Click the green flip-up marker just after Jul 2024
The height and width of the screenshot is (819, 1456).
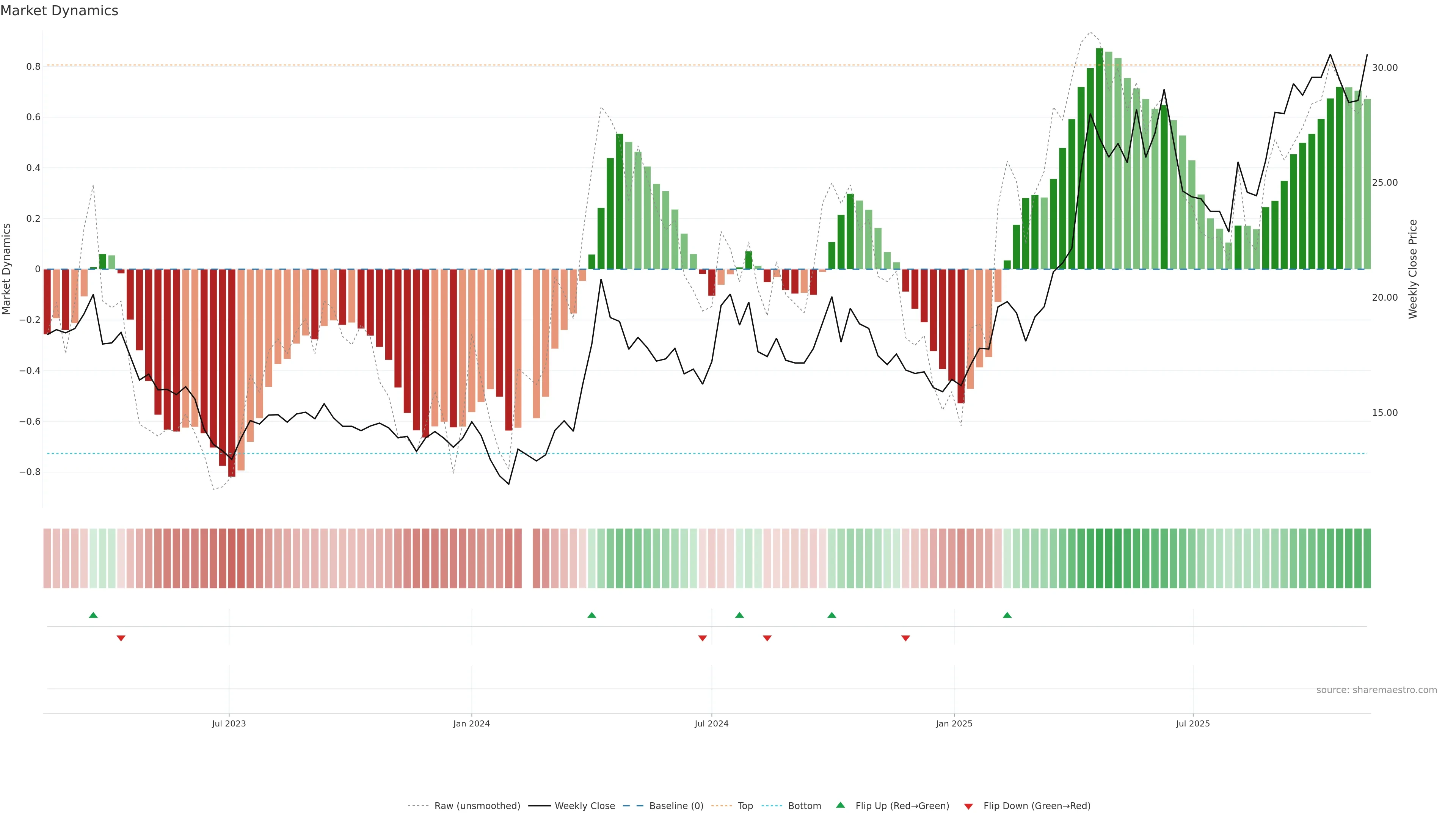[739, 615]
